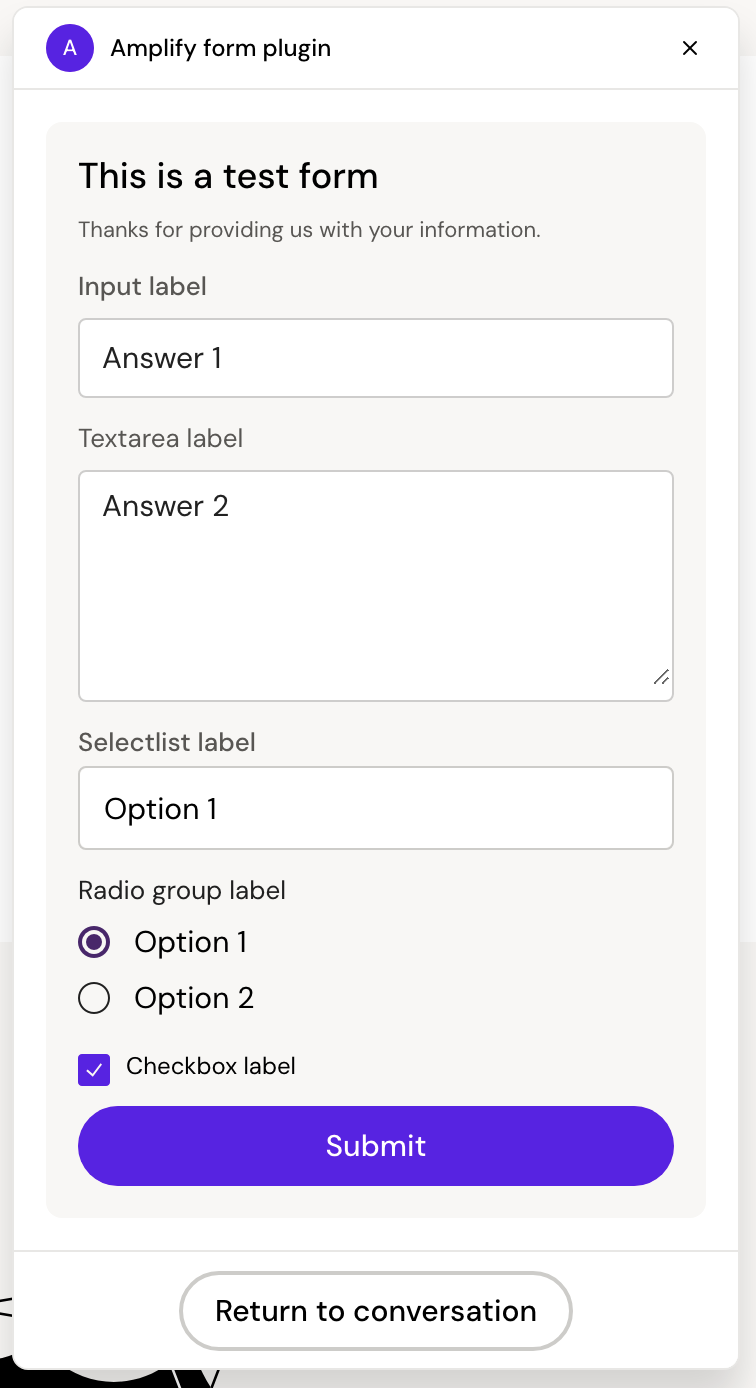The width and height of the screenshot is (756, 1388).
Task: Click the "Thanks for providing us" description text
Action: (309, 230)
